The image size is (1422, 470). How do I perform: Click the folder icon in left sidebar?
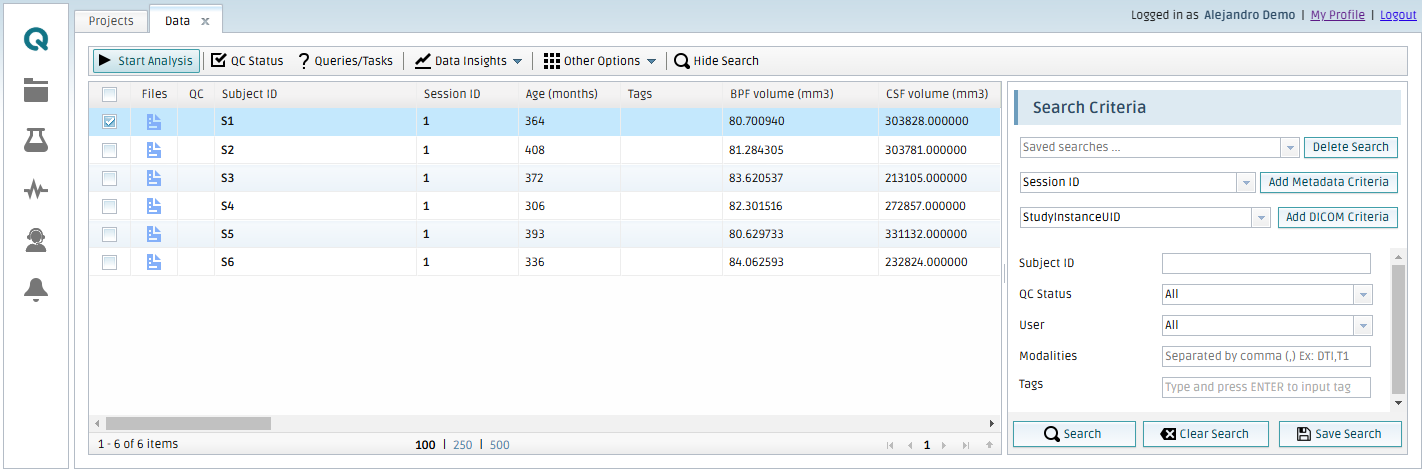tap(36, 91)
